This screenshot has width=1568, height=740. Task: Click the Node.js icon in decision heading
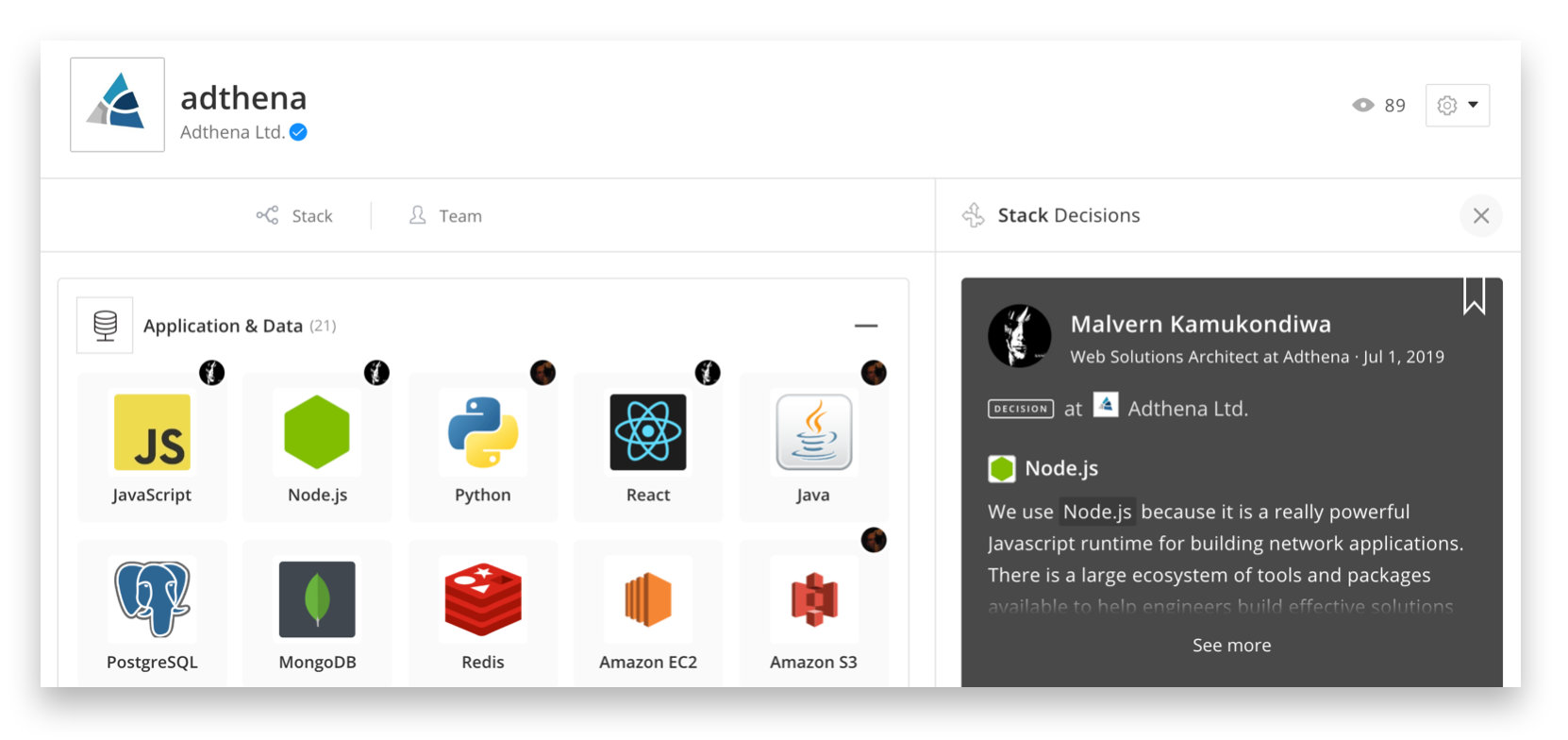[x=1002, y=468]
